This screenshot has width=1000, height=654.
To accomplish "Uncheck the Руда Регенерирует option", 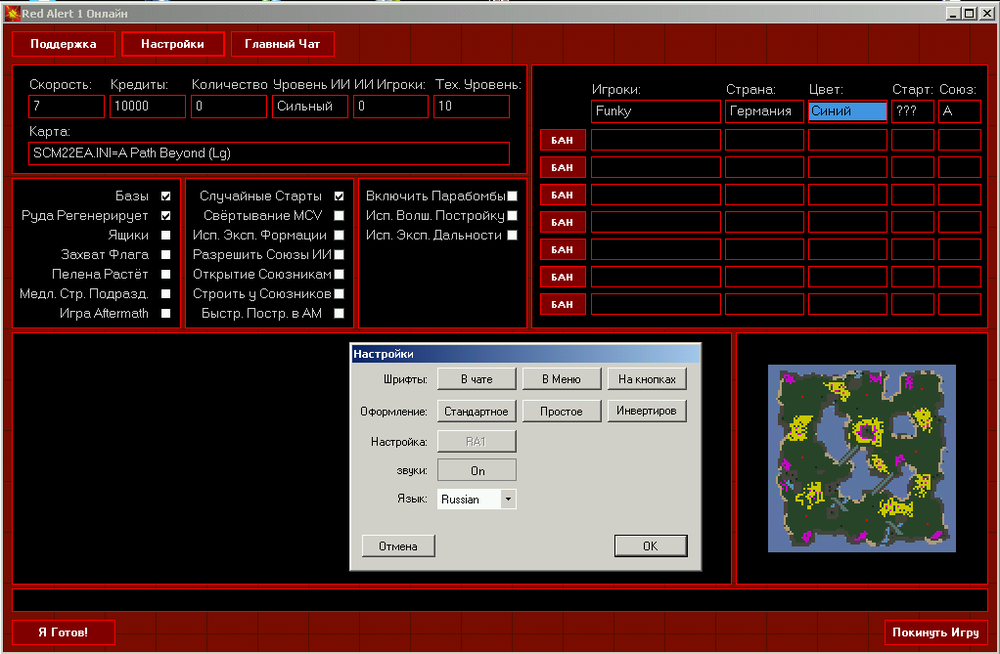I will [166, 216].
